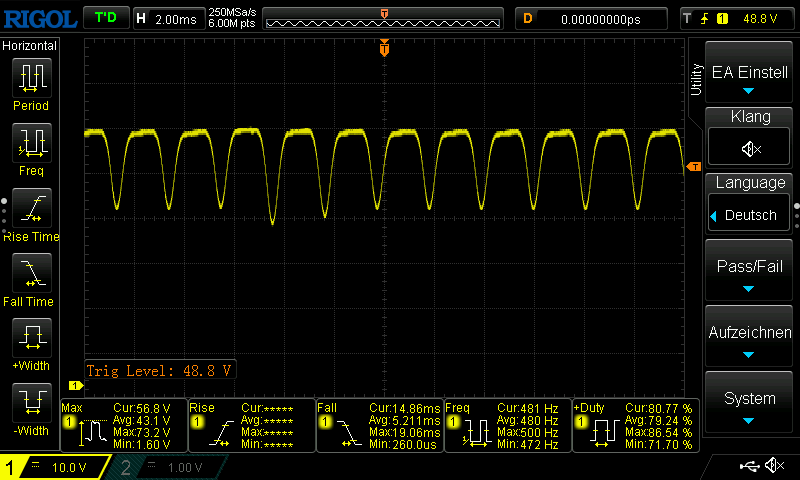Click the H 2.00ms timebase field
Screen dimensions: 800x480
point(169,18)
